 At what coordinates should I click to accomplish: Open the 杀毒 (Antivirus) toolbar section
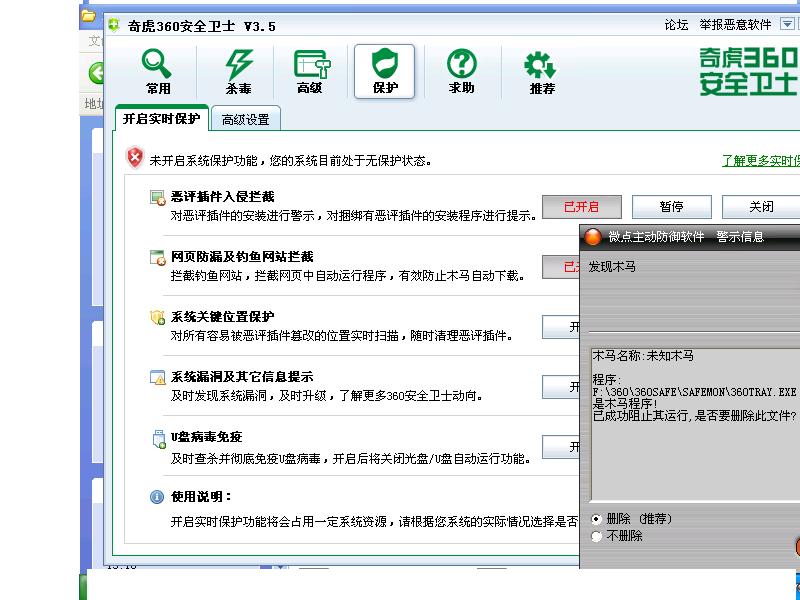238,71
